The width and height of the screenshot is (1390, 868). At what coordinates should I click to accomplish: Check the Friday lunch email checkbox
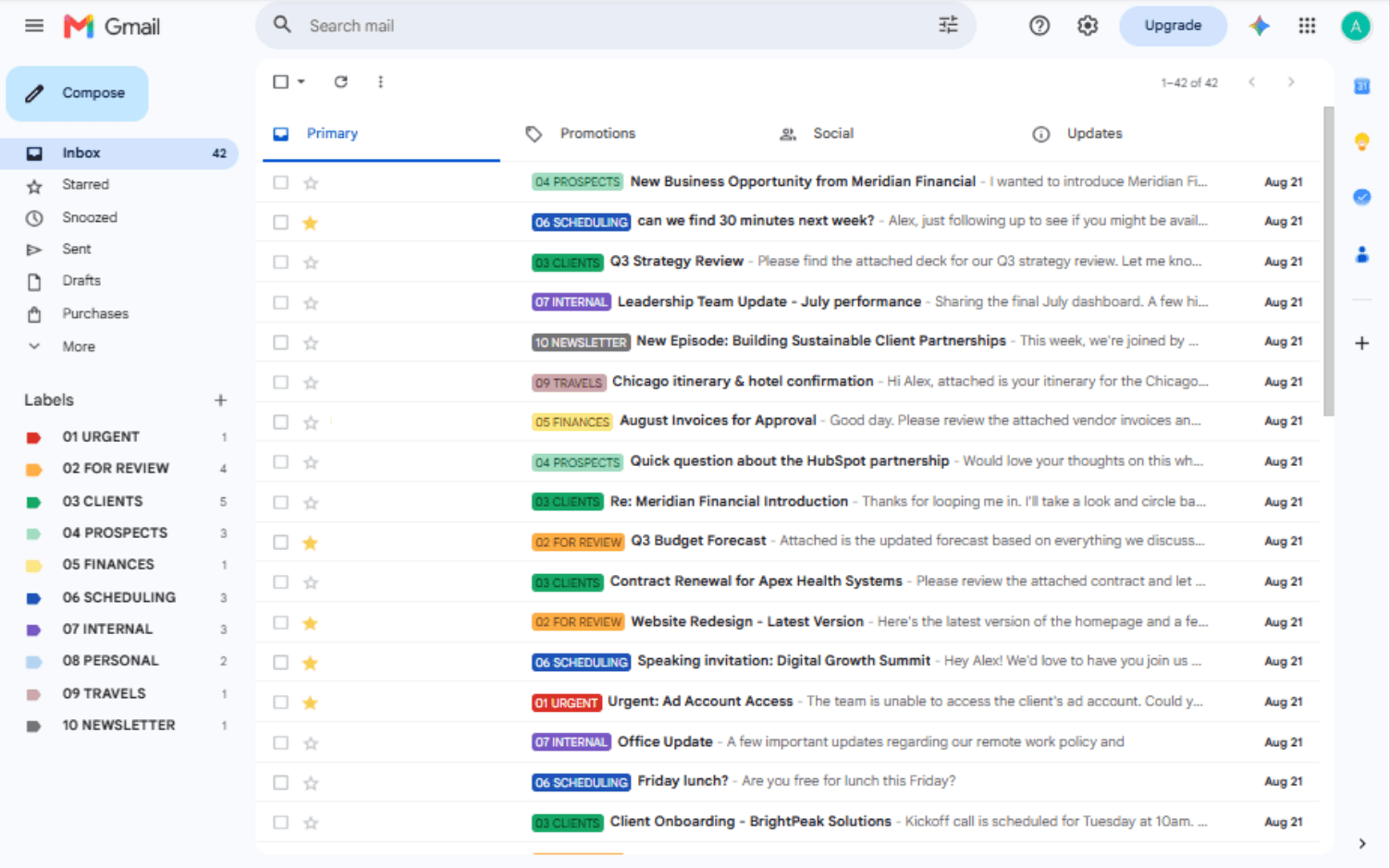(280, 782)
